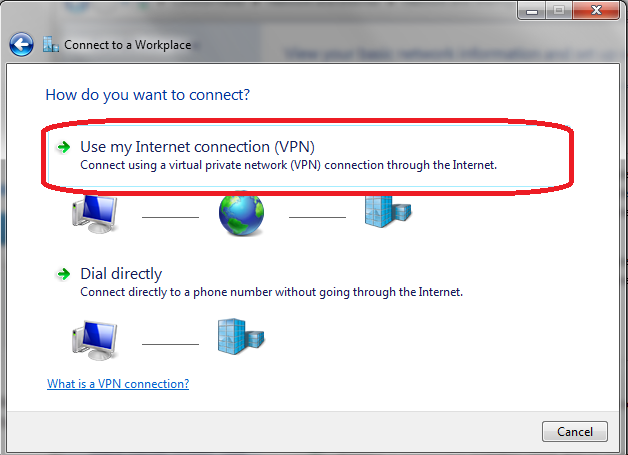The height and width of the screenshot is (455, 628).
Task: Minimize the Connect to a Workplace window
Action: tap(532, 10)
